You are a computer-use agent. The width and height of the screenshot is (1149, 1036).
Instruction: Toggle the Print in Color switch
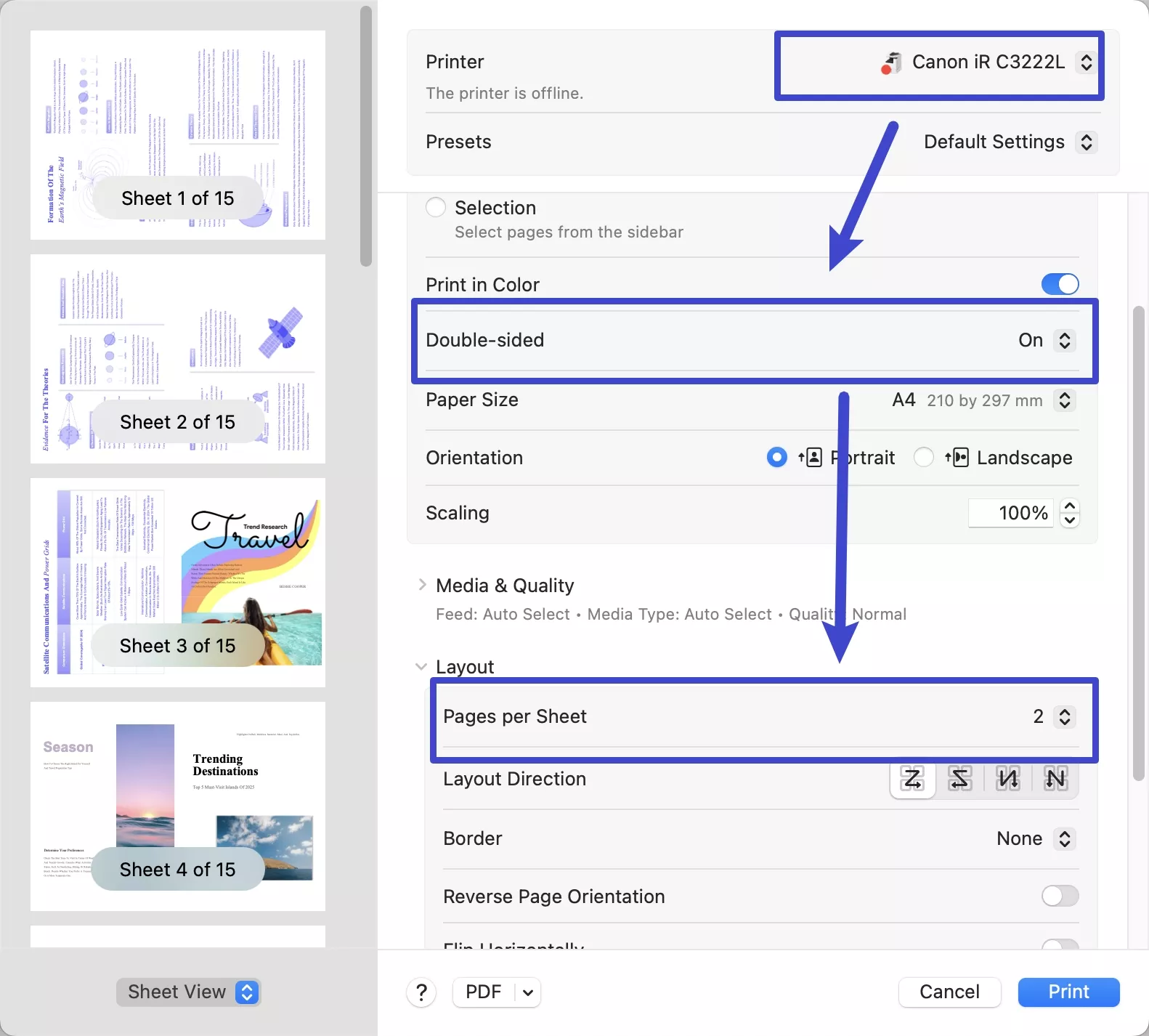[1060, 284]
